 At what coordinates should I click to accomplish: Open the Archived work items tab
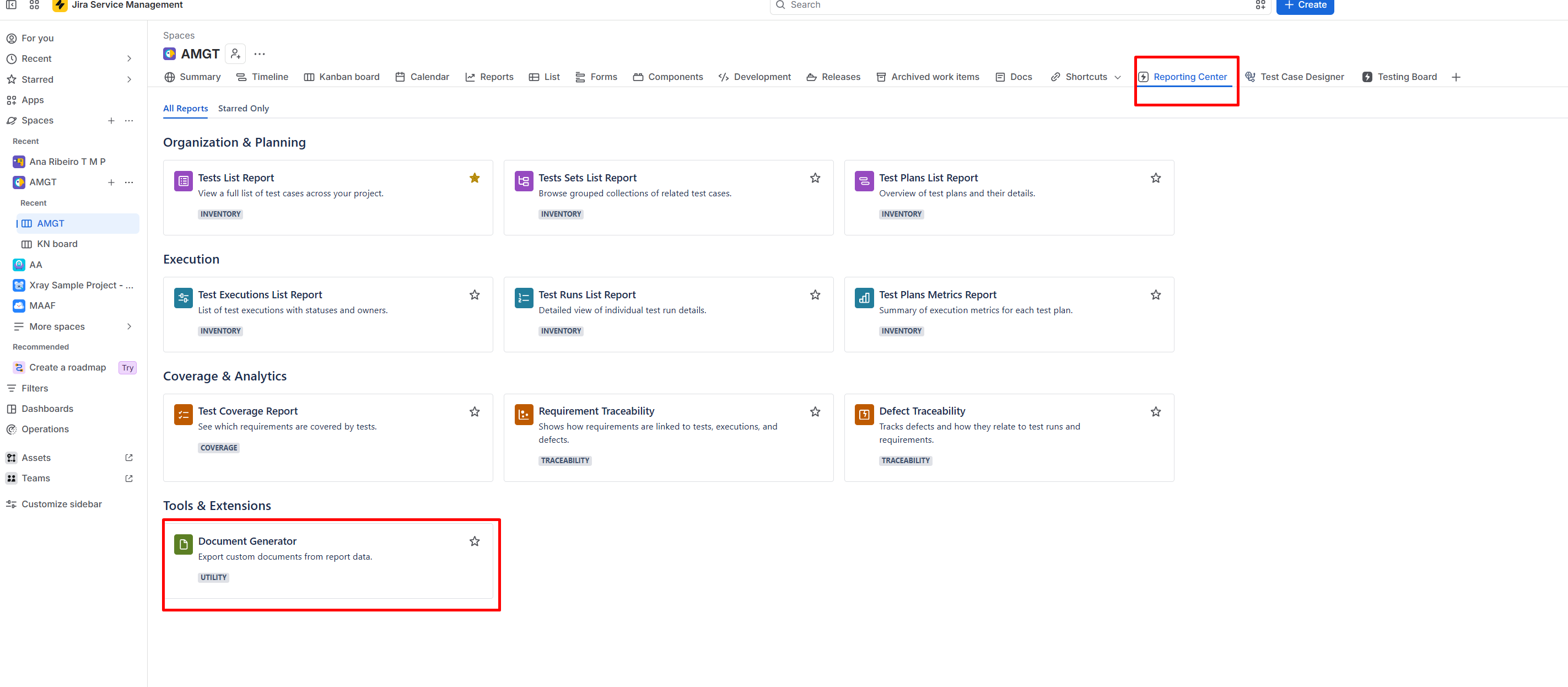[x=928, y=77]
